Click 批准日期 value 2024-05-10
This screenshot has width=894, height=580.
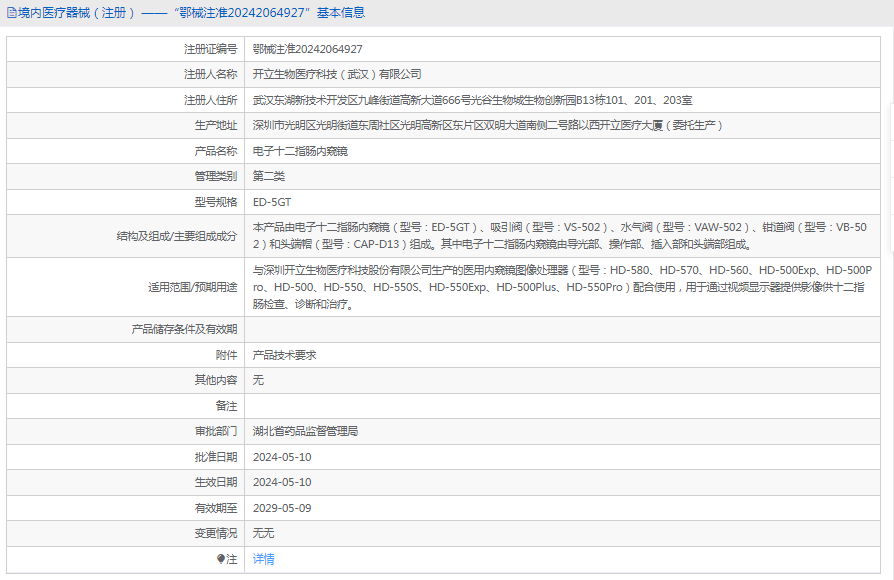282,457
